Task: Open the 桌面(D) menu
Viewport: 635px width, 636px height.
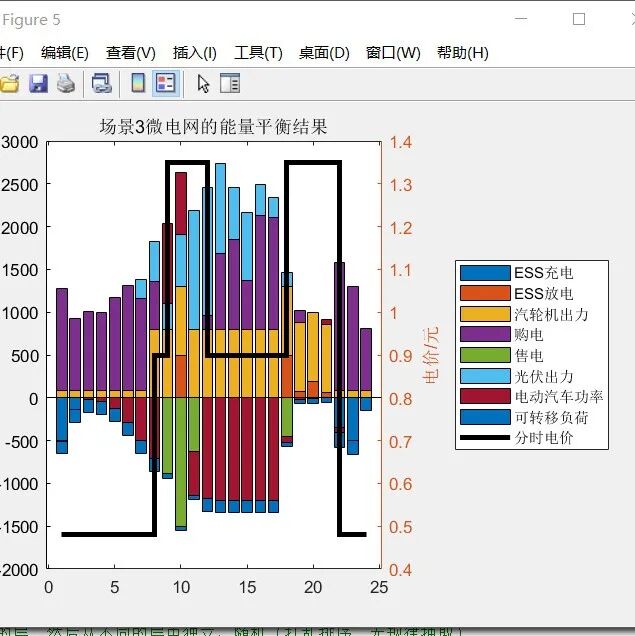Action: (324, 53)
